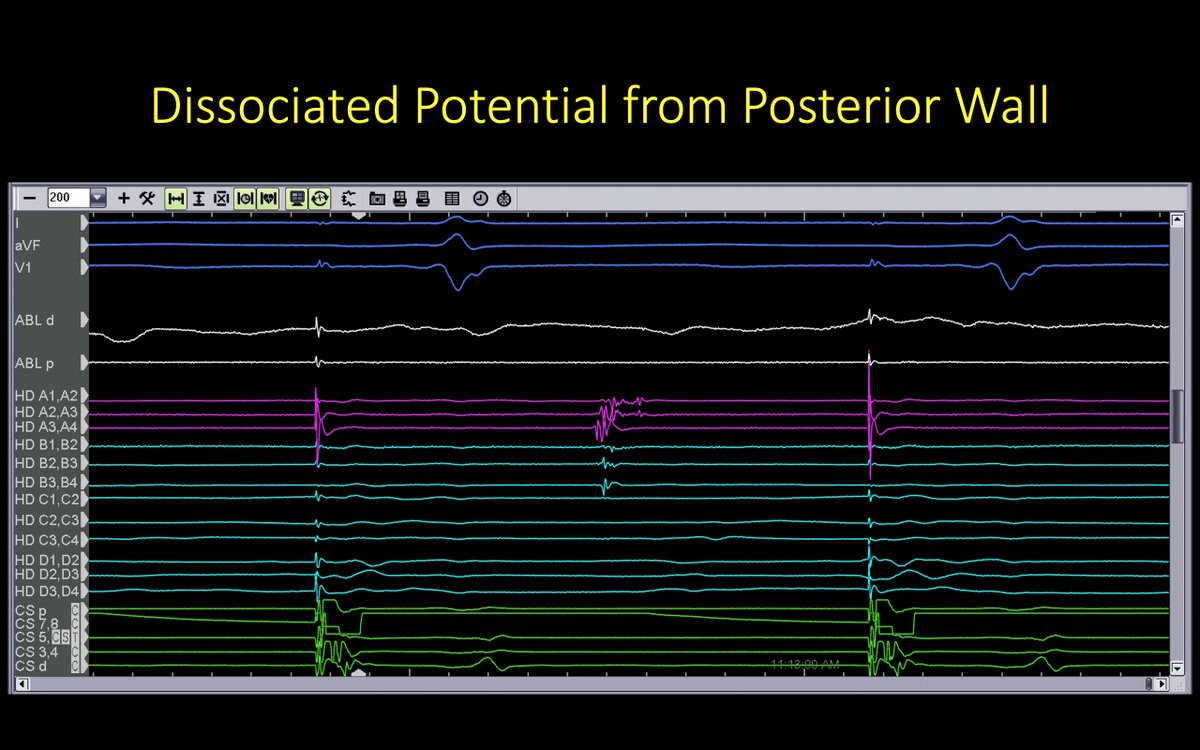Image resolution: width=1200 pixels, height=750 pixels.
Task: Click the second printer icon in toolbar
Action: (x=423, y=198)
